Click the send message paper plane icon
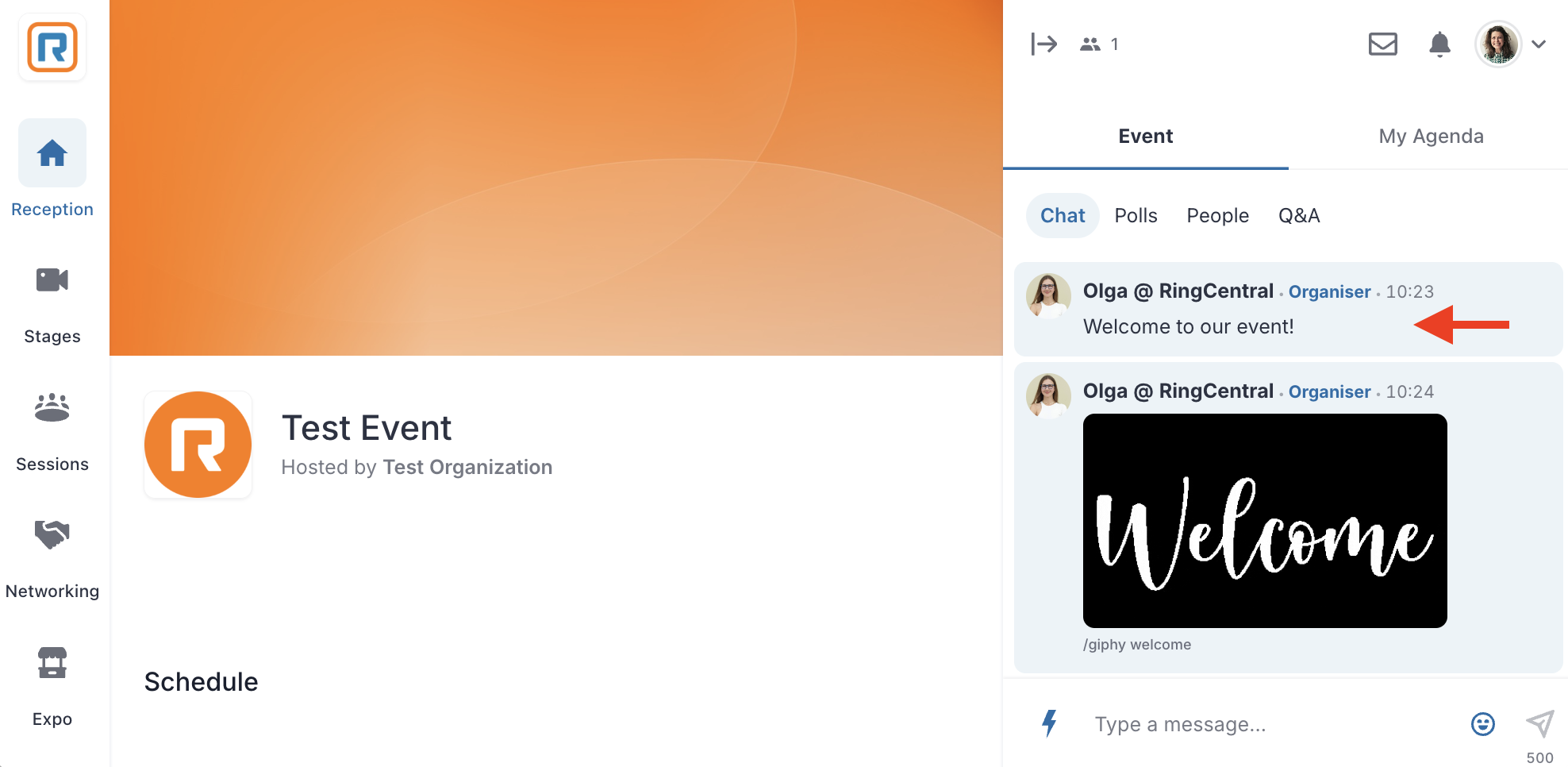 [1539, 723]
